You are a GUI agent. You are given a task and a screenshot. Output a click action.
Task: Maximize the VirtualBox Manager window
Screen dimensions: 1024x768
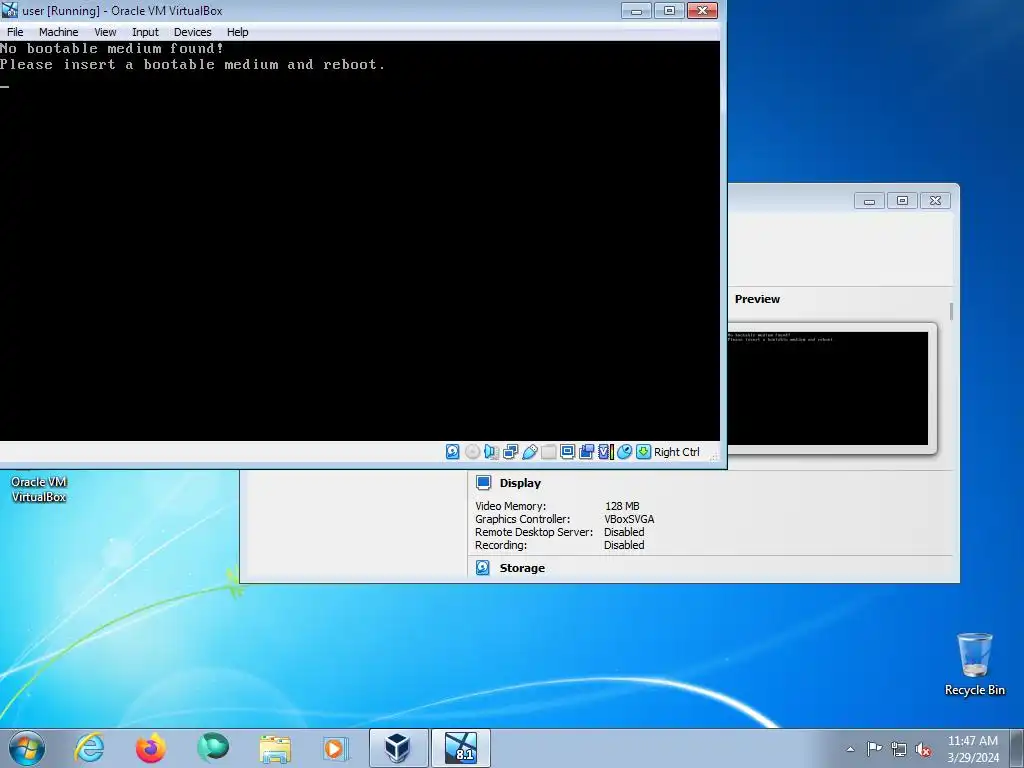[902, 201]
